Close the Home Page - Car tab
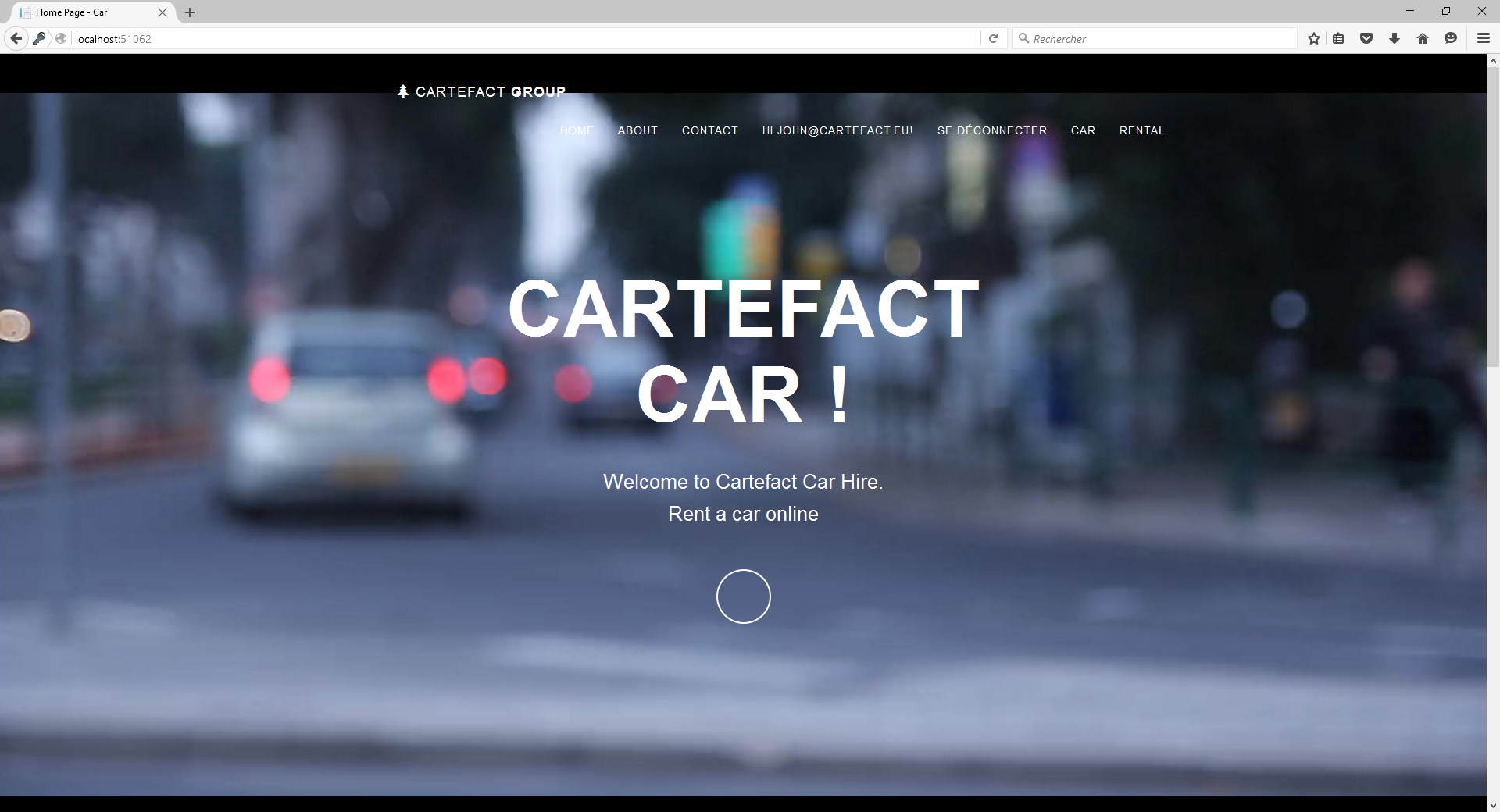Screen dimensions: 1500x812 [x=162, y=12]
